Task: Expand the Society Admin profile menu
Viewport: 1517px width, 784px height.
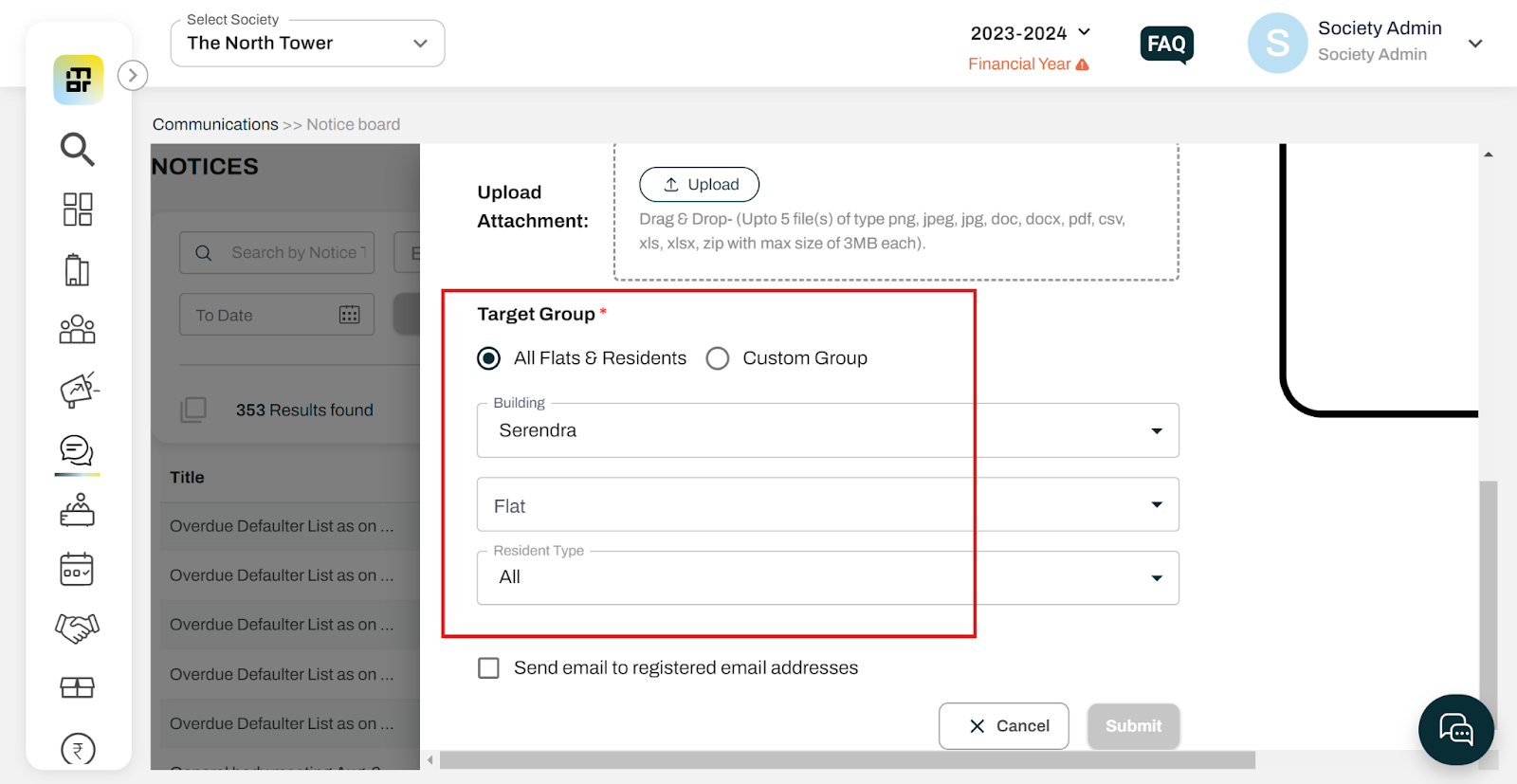Action: tap(1475, 44)
